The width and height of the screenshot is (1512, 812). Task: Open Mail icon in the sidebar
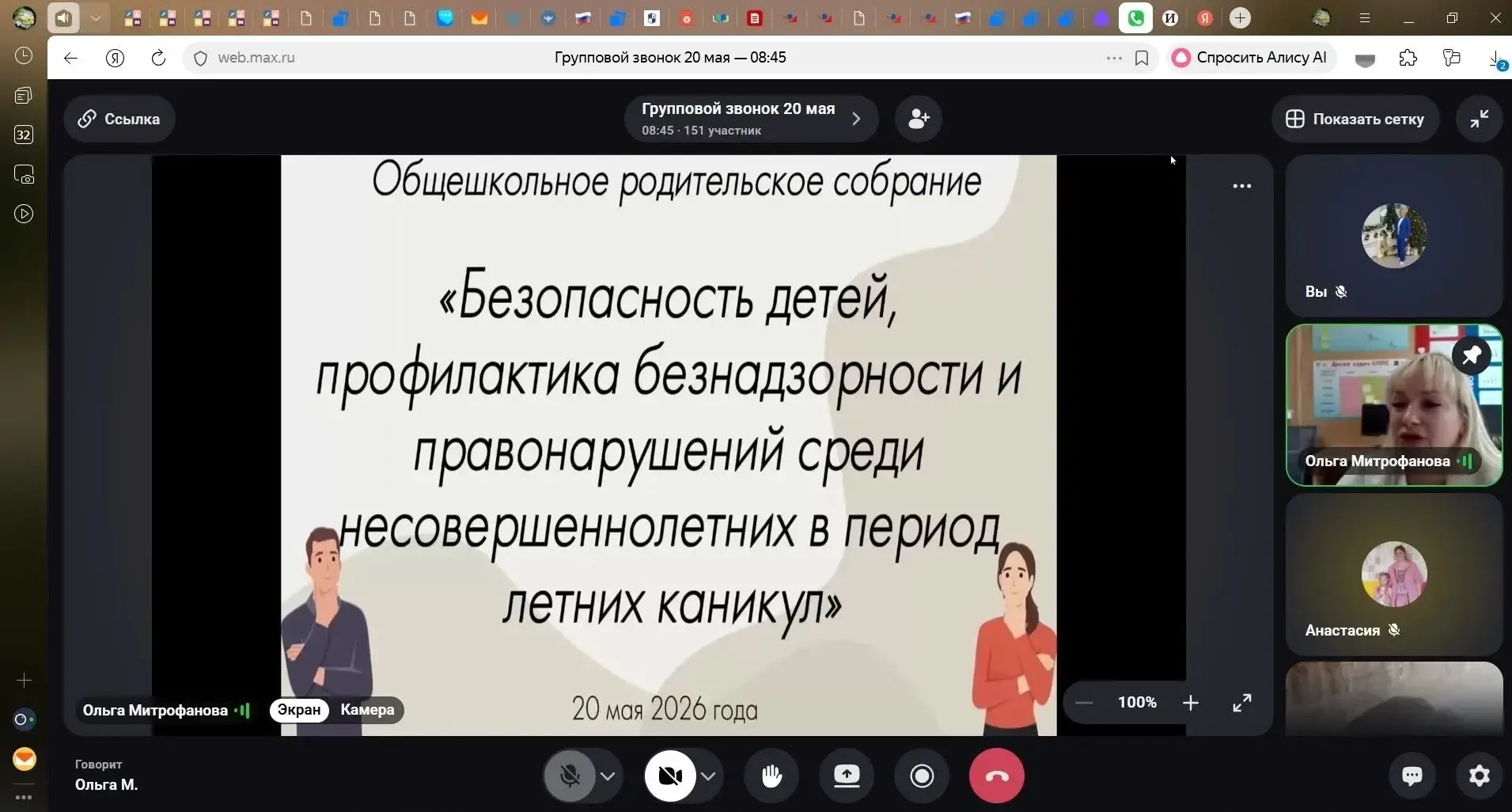[25, 759]
